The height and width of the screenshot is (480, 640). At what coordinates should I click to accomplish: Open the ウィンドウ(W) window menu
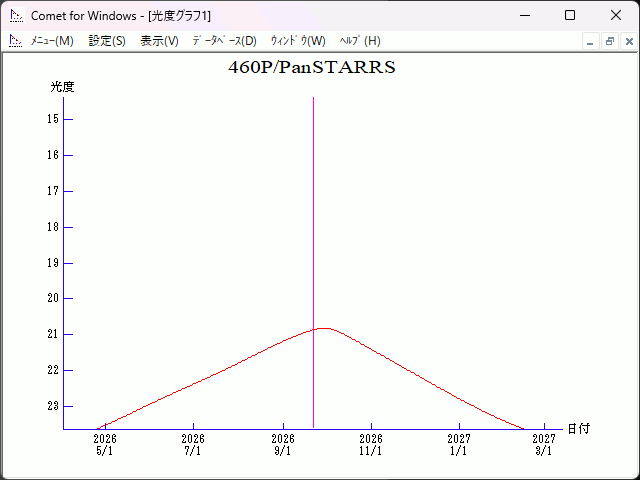coord(298,41)
